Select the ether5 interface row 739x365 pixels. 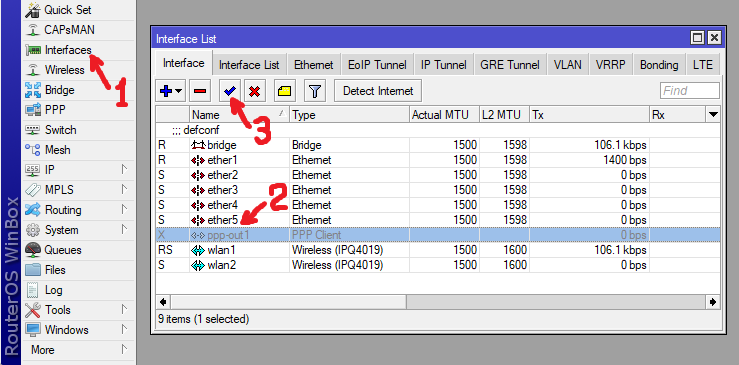click(x=438, y=220)
